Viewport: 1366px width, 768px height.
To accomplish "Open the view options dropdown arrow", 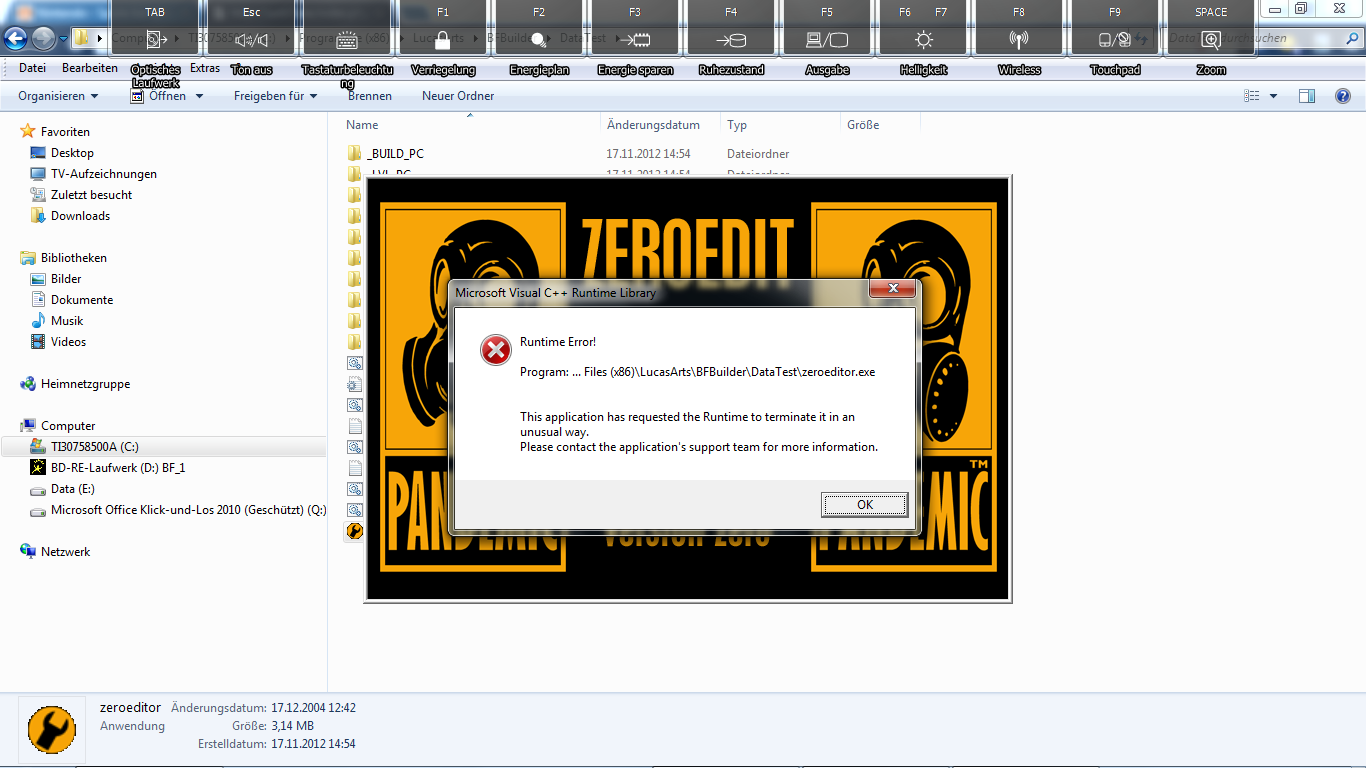I will tap(1273, 96).
